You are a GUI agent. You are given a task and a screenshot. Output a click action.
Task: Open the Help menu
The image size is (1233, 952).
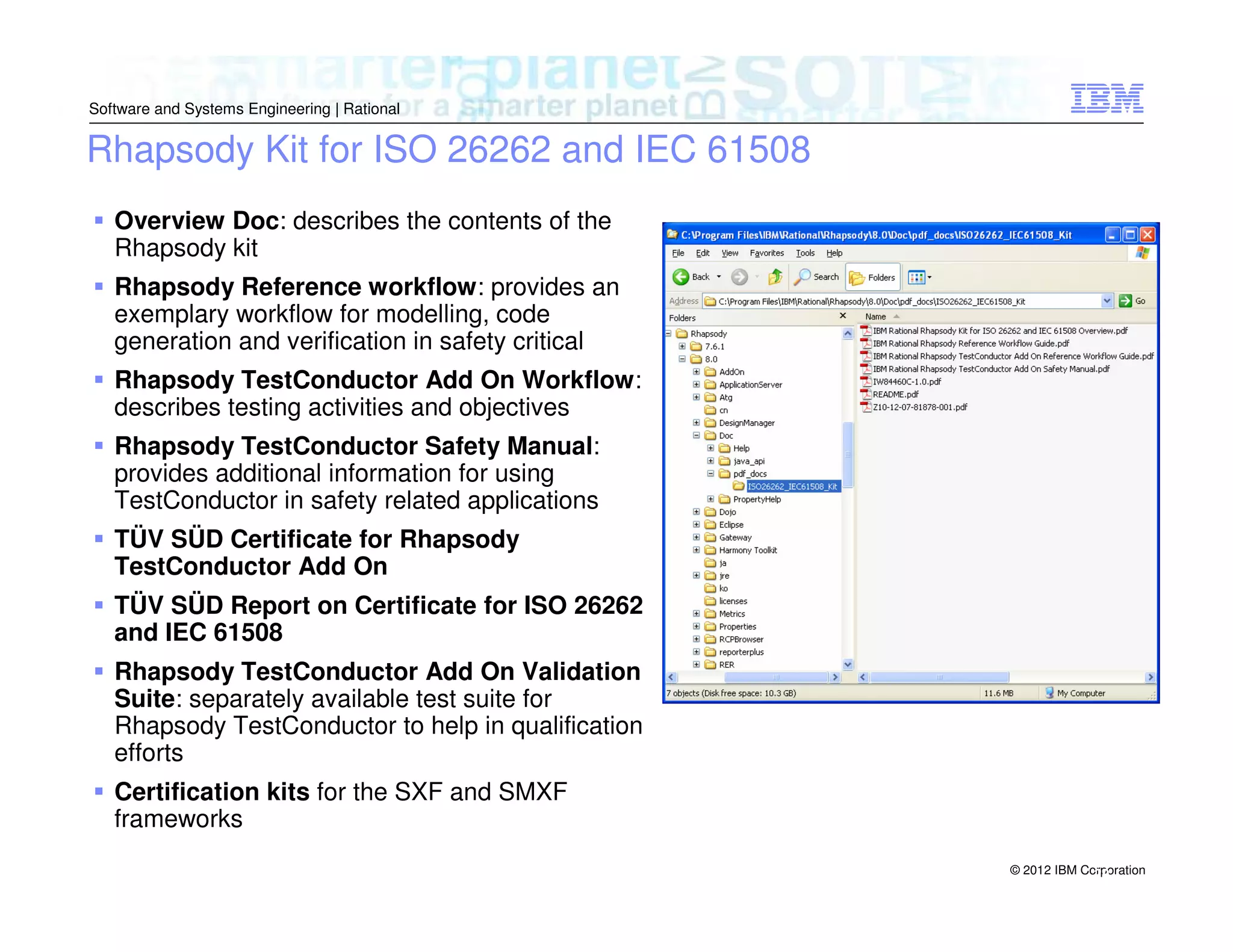(834, 253)
